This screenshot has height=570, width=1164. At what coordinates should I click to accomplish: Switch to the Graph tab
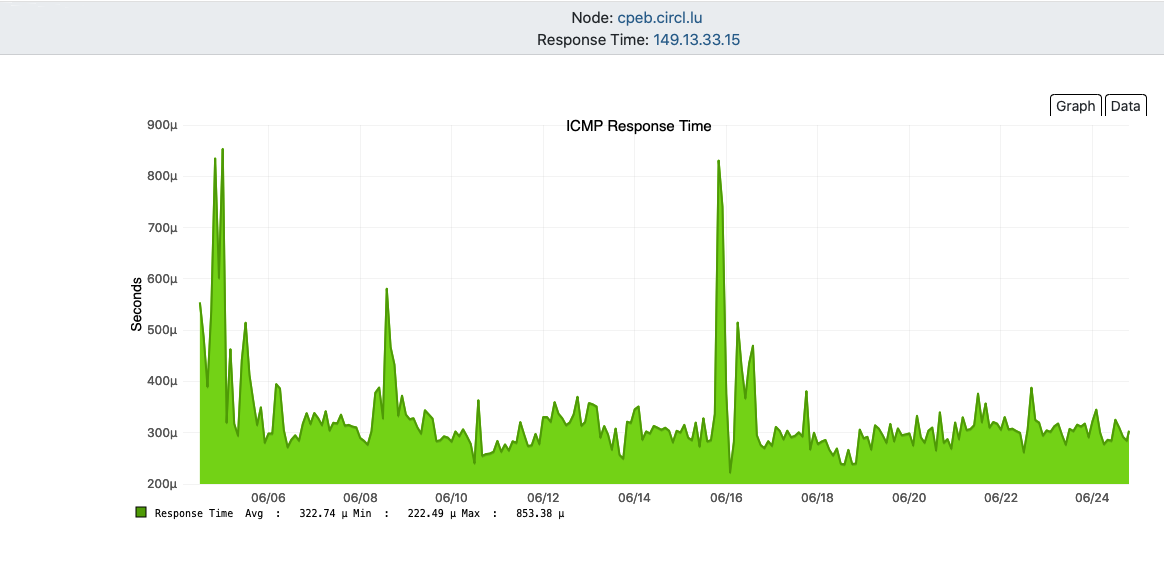pos(1075,106)
